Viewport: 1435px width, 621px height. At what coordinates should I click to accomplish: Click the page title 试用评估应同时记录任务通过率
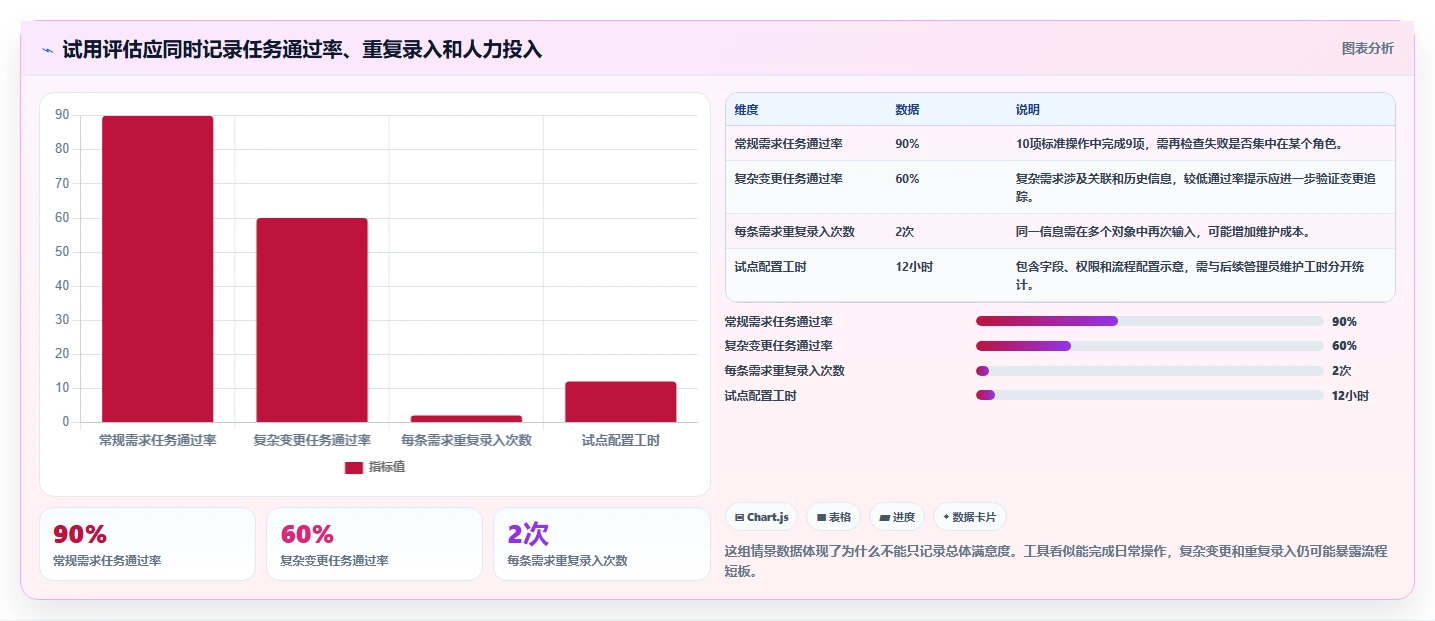tap(302, 50)
